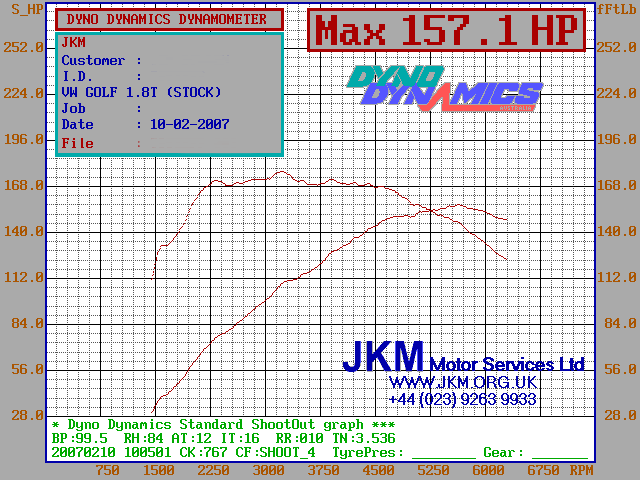Viewport: 640px width, 480px height.
Task: Select the Dyno Dynamics Dynamometer title bar
Action: (167, 19)
